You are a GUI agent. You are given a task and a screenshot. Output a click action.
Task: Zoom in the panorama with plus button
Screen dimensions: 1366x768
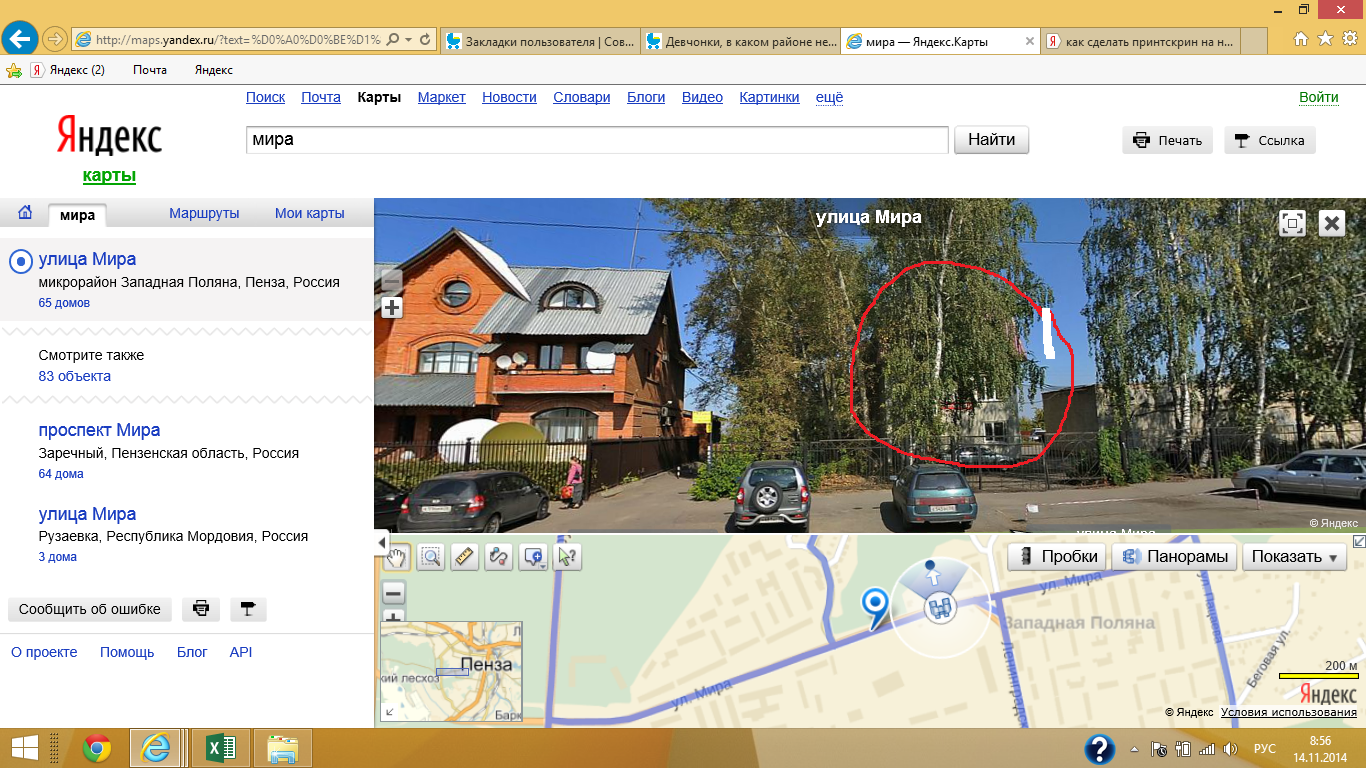[392, 308]
